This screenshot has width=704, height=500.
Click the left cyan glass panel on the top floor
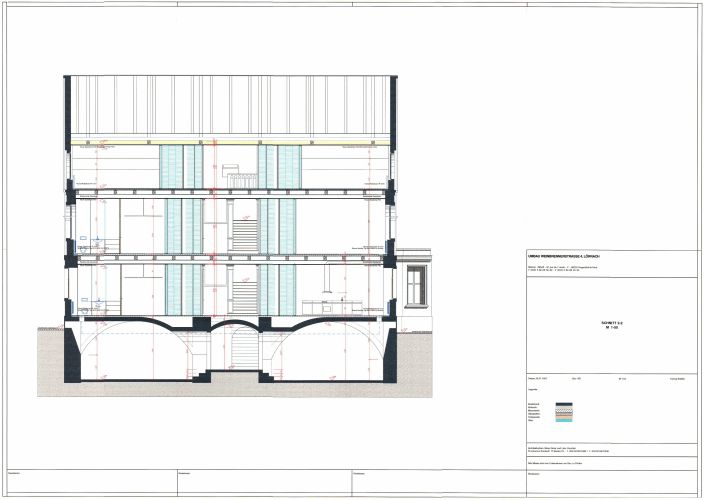(x=173, y=165)
